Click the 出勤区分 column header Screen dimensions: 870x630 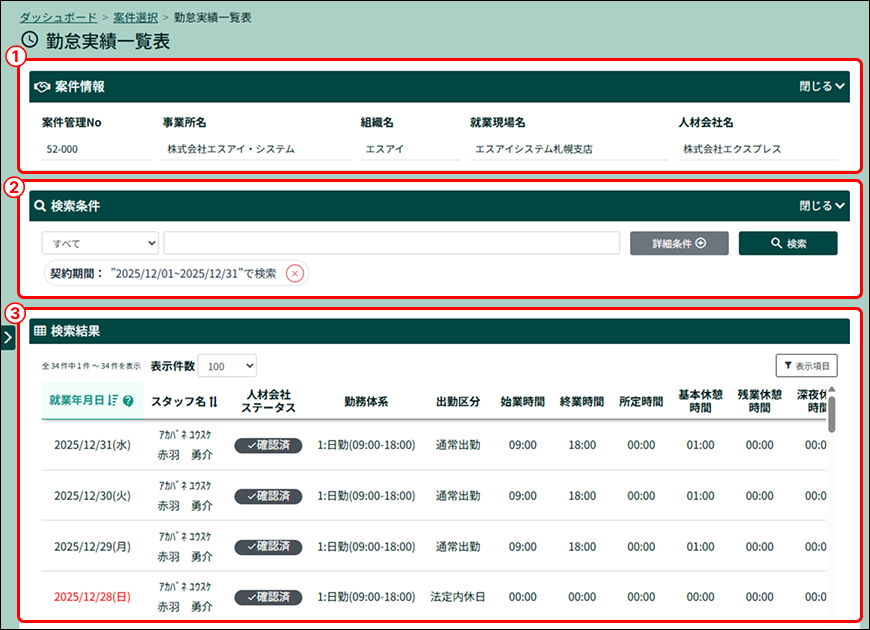(x=458, y=401)
